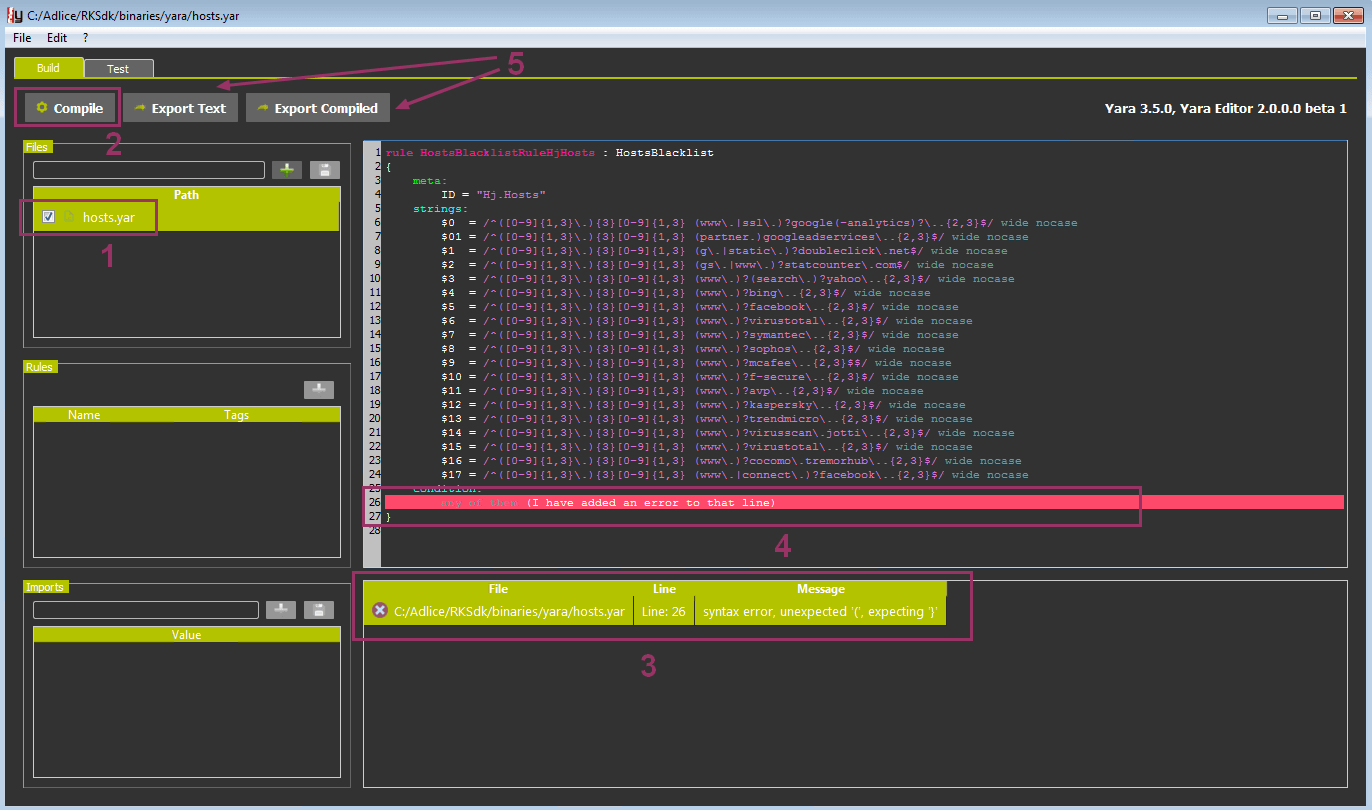The image size is (1372, 810).
Task: Click the Export Compiled button
Action: (x=316, y=108)
